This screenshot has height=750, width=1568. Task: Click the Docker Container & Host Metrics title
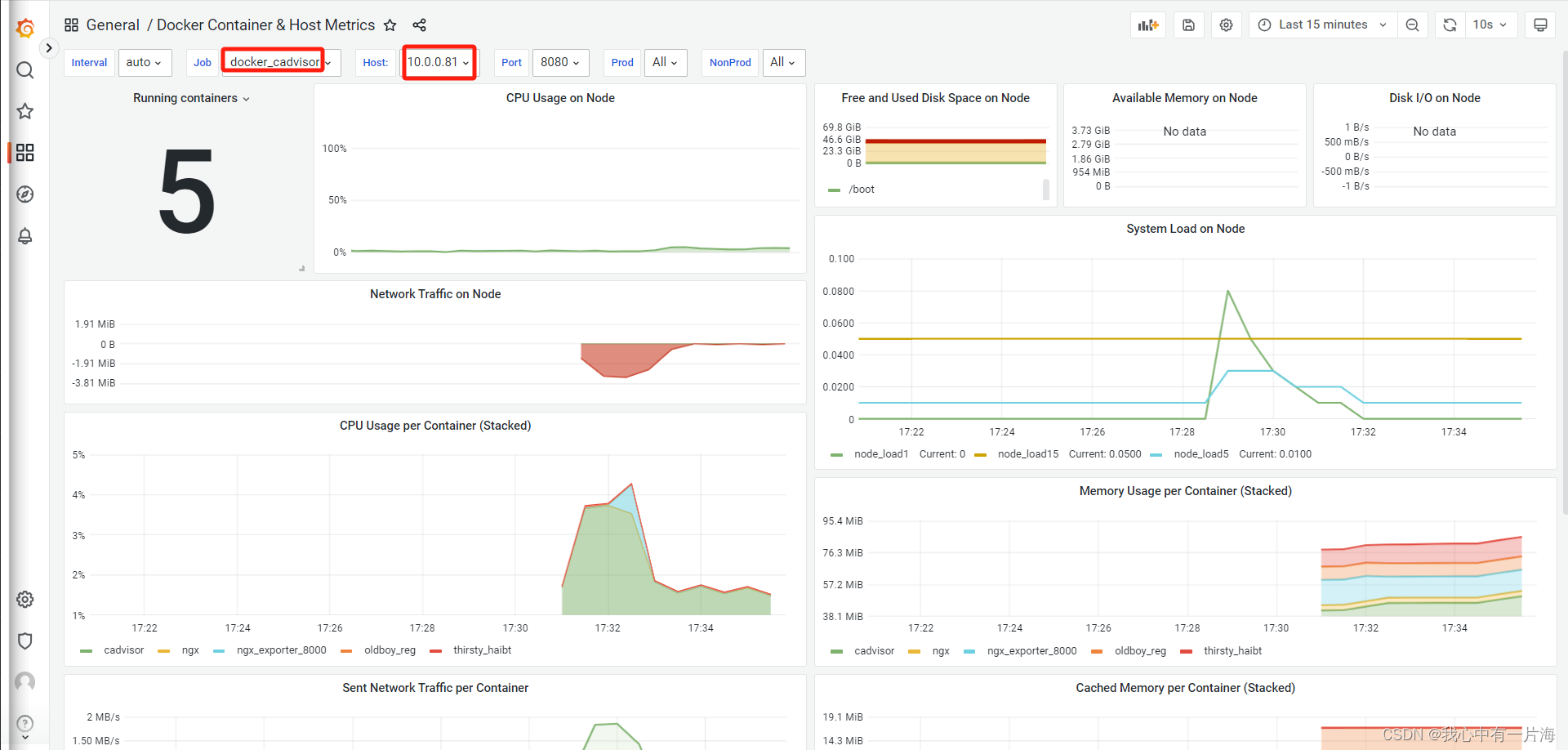point(265,25)
